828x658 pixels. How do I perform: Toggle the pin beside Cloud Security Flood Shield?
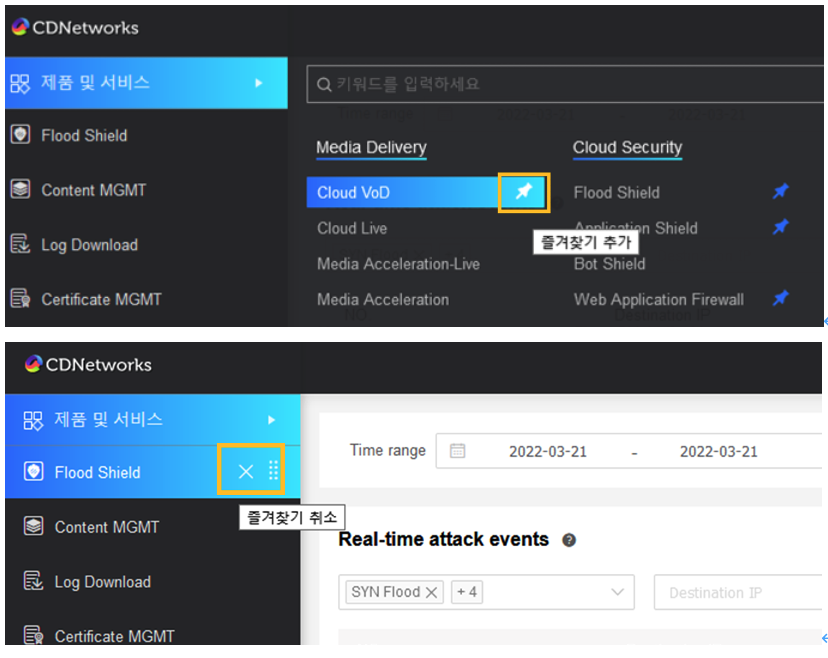pyautogui.click(x=780, y=192)
